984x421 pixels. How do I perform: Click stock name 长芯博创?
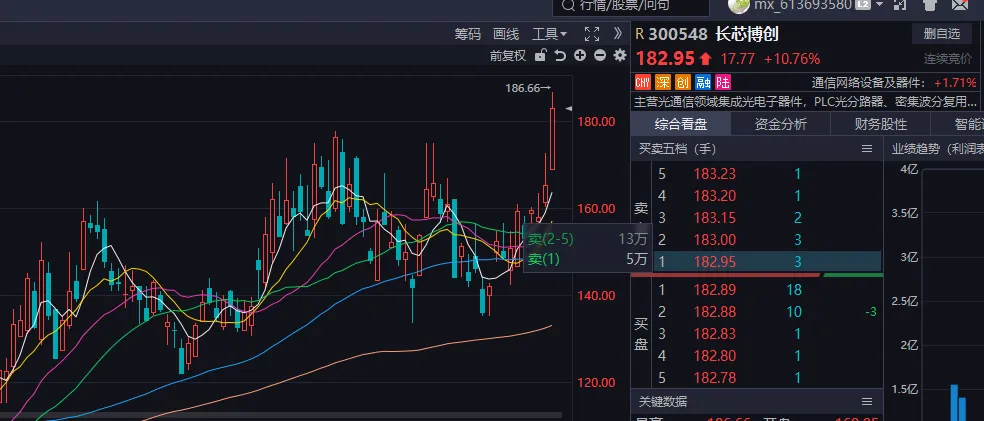pos(747,34)
